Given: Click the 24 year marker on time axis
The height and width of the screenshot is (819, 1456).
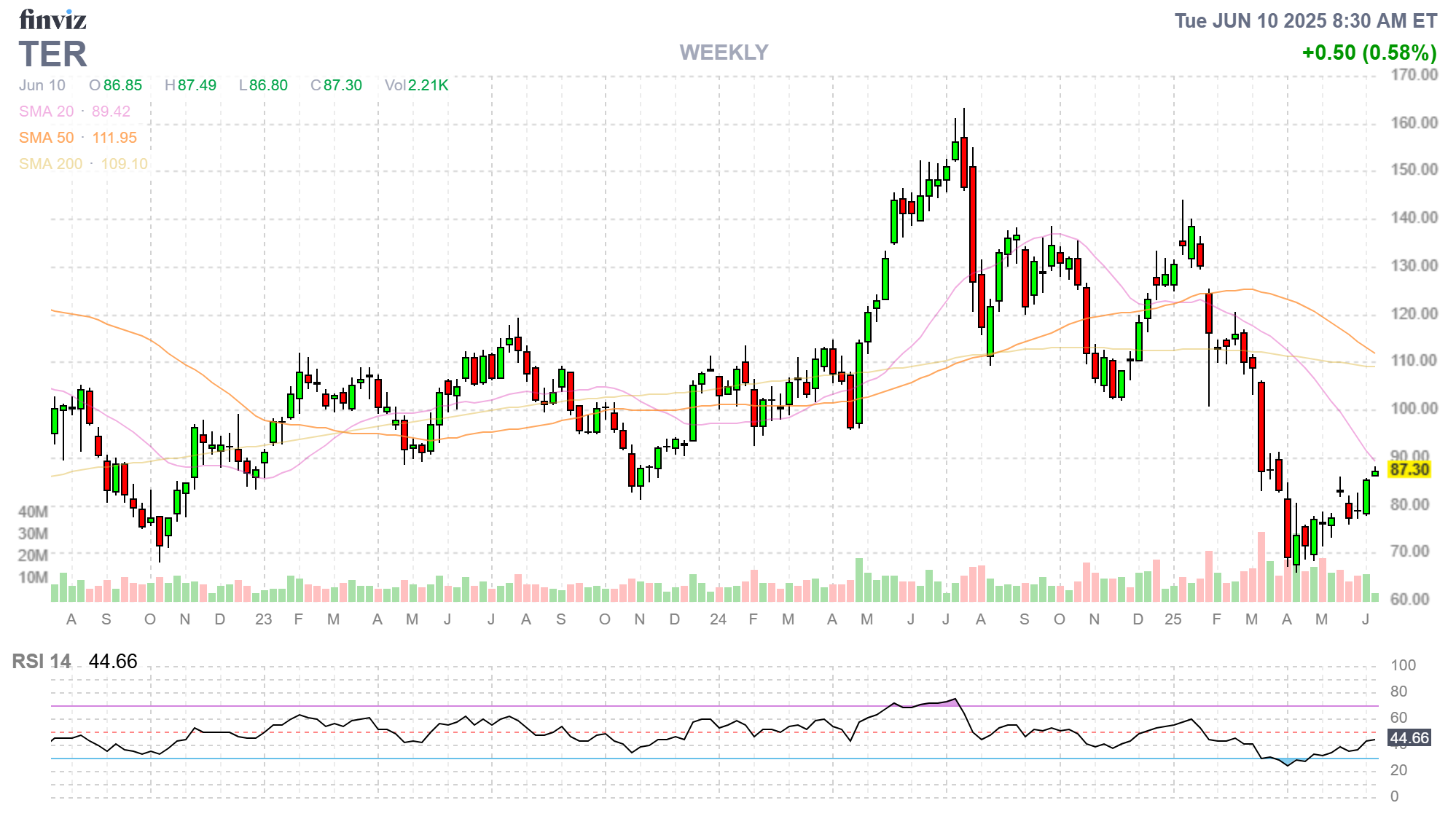Looking at the screenshot, I should [x=718, y=619].
